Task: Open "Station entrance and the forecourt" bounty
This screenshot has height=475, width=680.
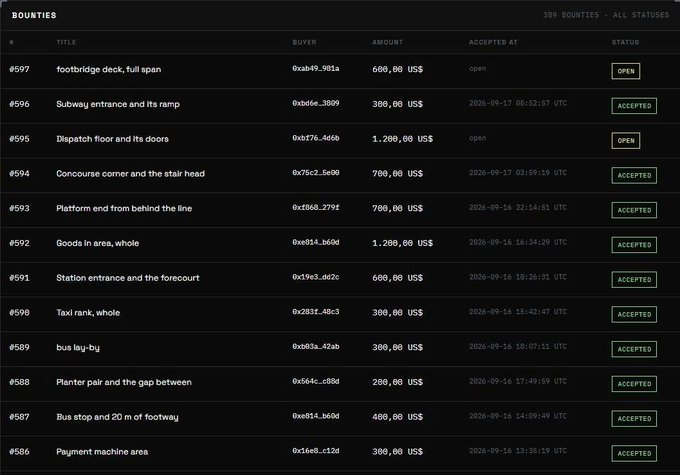Action: [x=128, y=278]
